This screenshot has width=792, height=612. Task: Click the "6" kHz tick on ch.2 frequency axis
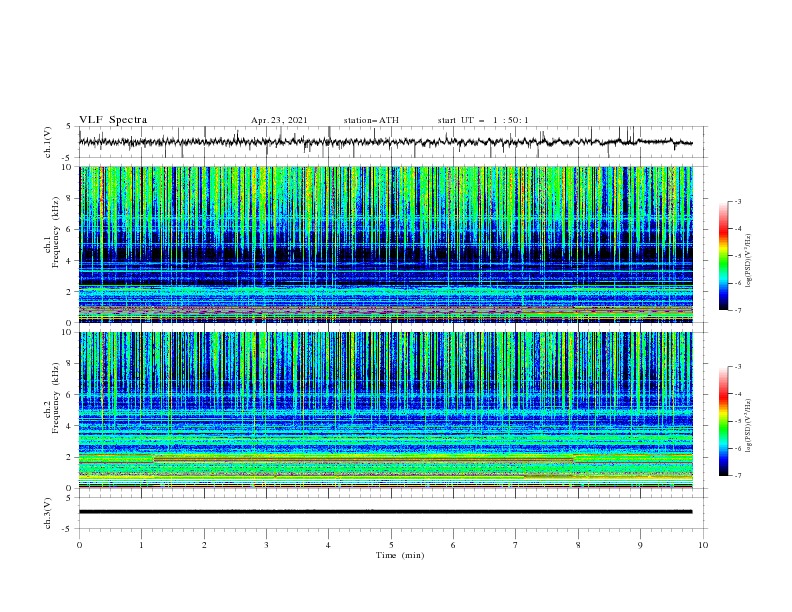pyautogui.click(x=69, y=394)
